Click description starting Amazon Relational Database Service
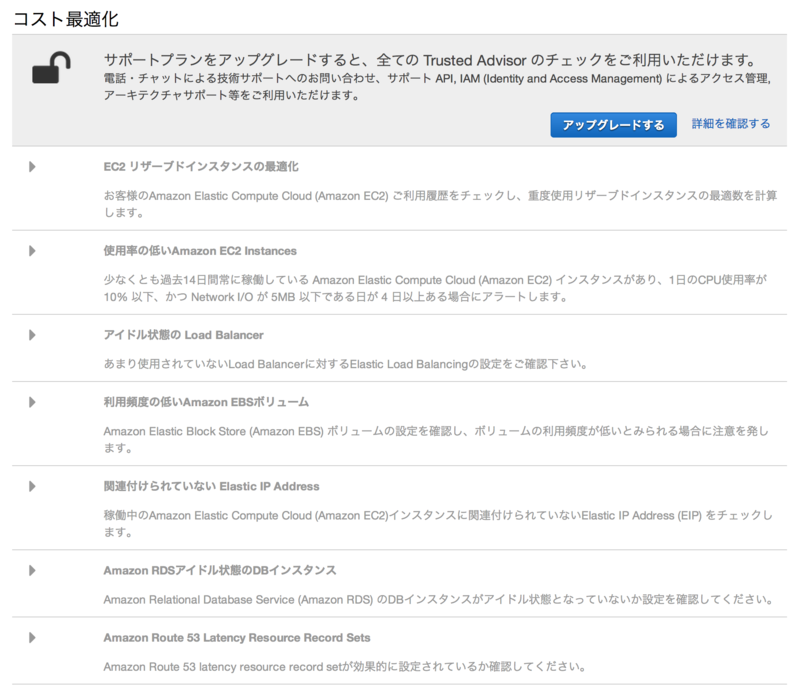The width and height of the screenshot is (800, 691). coord(439,600)
